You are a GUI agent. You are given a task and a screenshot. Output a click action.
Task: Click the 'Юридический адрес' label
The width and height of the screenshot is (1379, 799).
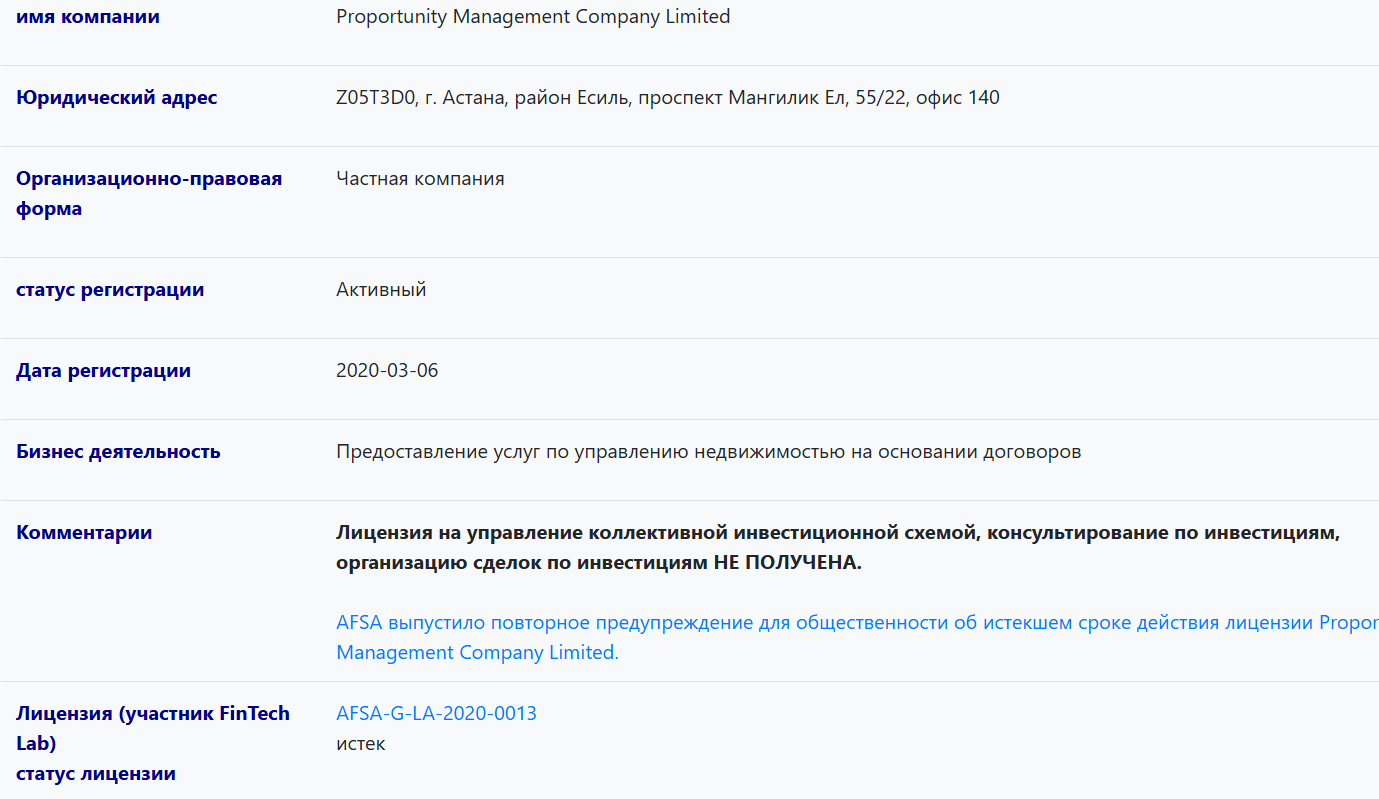tap(116, 98)
